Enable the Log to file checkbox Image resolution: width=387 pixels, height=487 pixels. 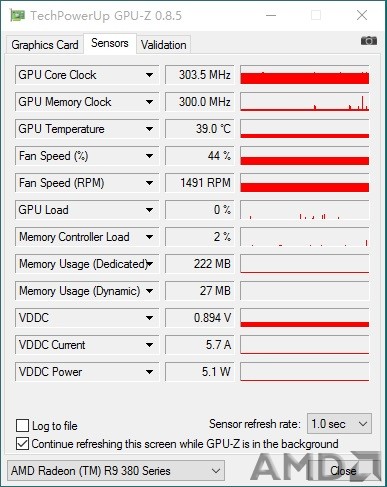click(x=22, y=426)
